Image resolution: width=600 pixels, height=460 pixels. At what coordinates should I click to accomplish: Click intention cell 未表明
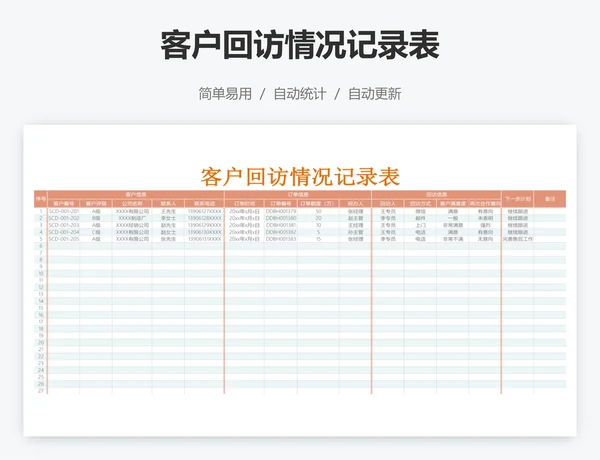pyautogui.click(x=485, y=218)
